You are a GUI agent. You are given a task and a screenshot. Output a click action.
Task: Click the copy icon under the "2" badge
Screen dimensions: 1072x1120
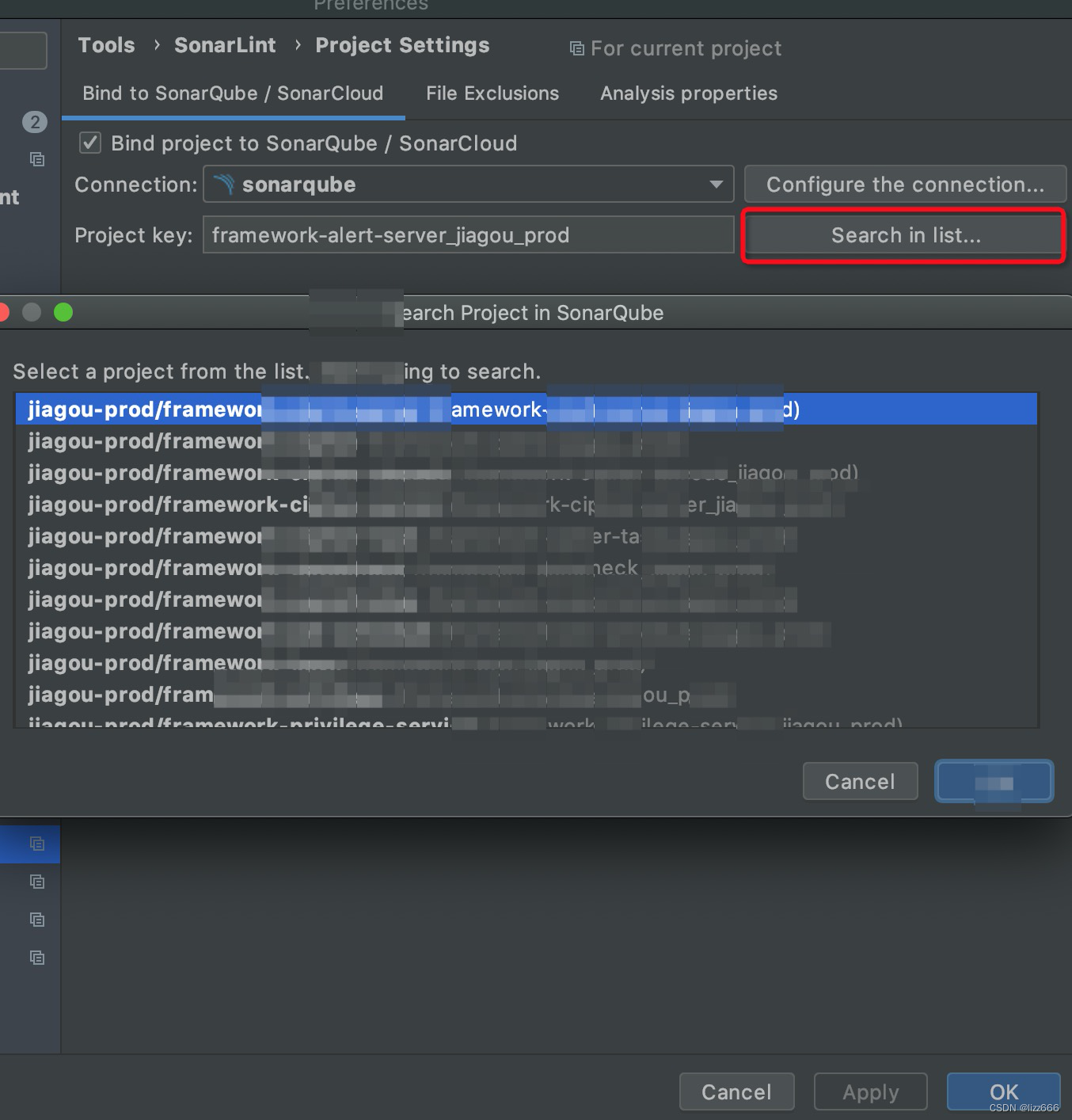[x=37, y=159]
